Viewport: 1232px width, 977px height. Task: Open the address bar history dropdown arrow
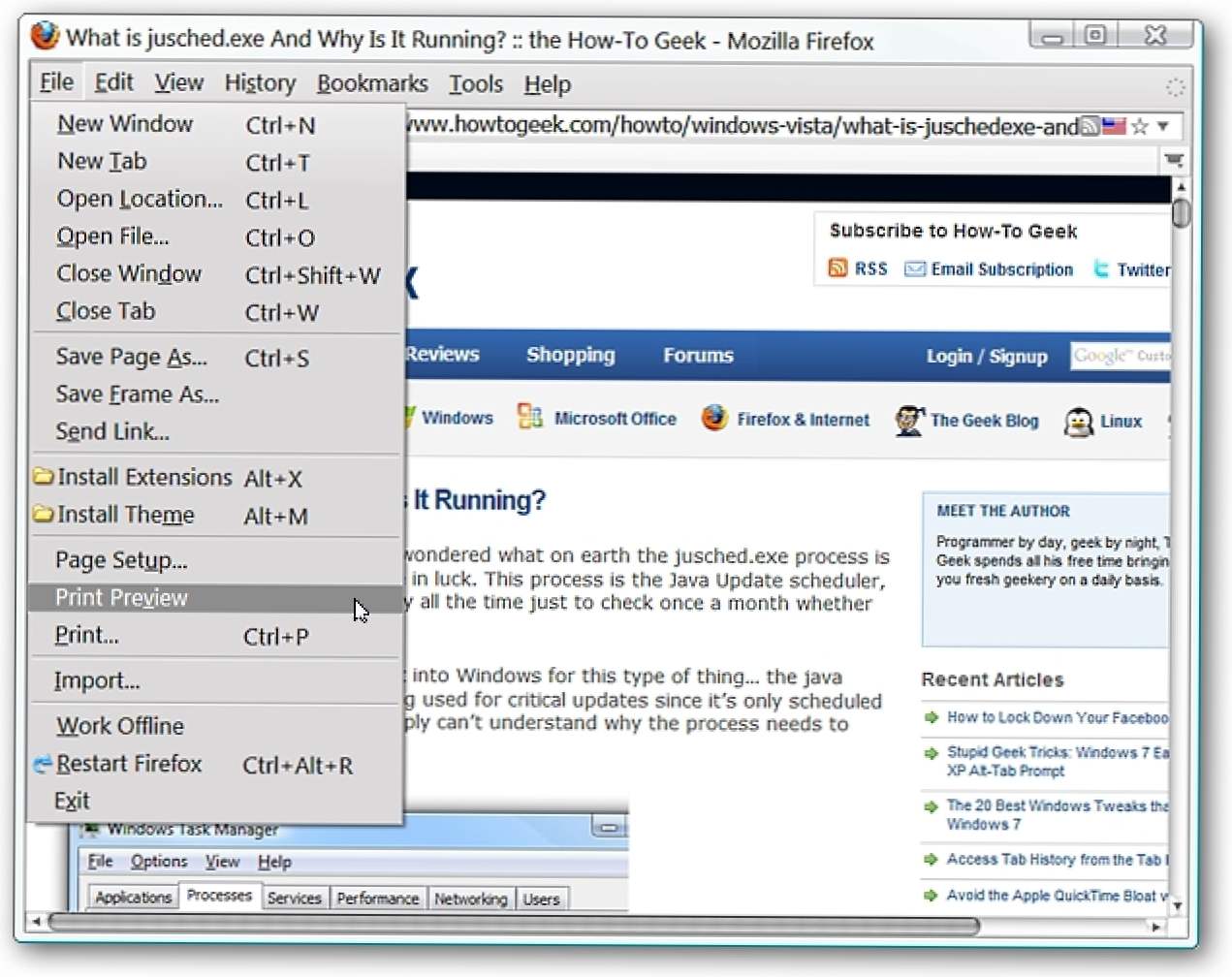coord(1163,126)
